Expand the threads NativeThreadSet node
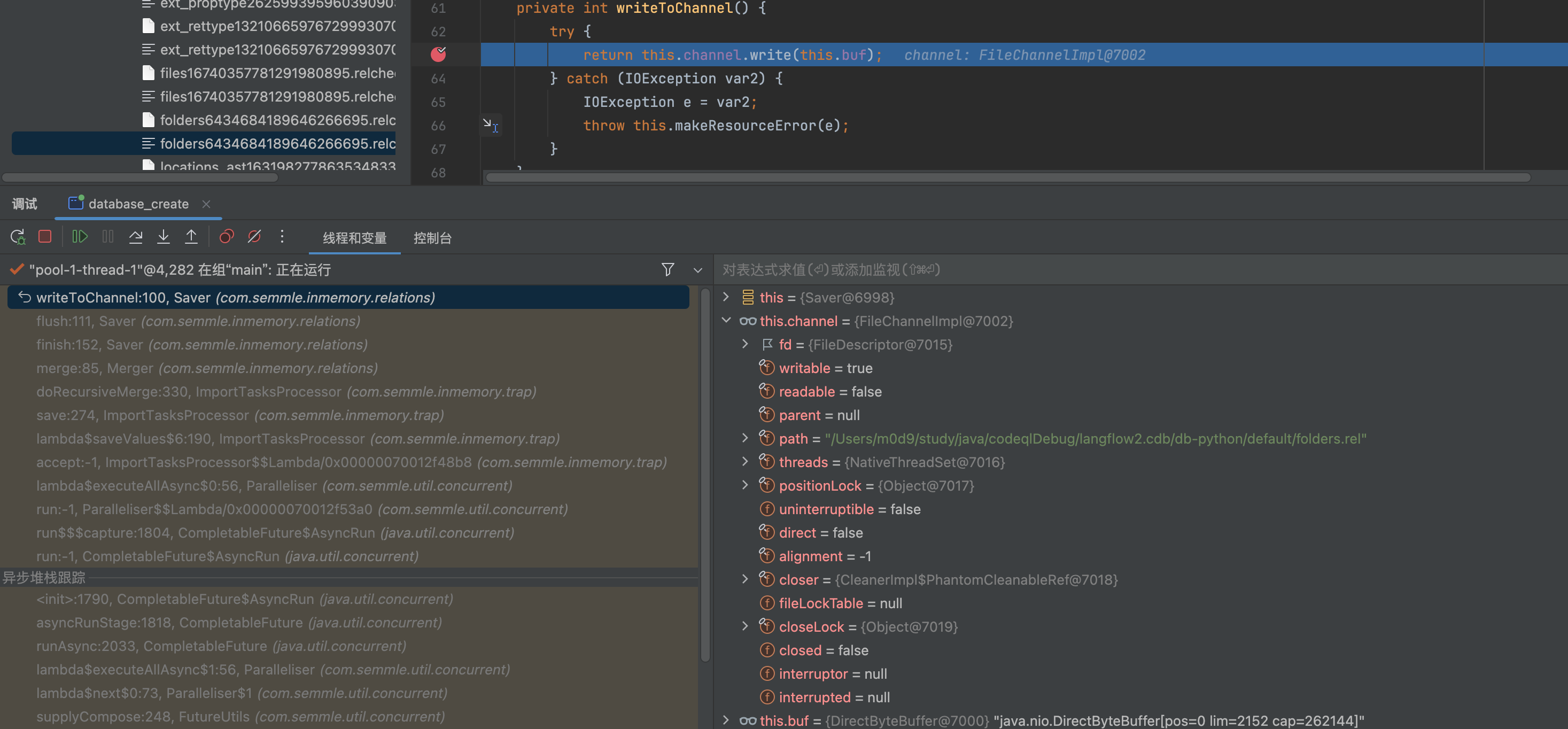The width and height of the screenshot is (1568, 729). (x=745, y=461)
